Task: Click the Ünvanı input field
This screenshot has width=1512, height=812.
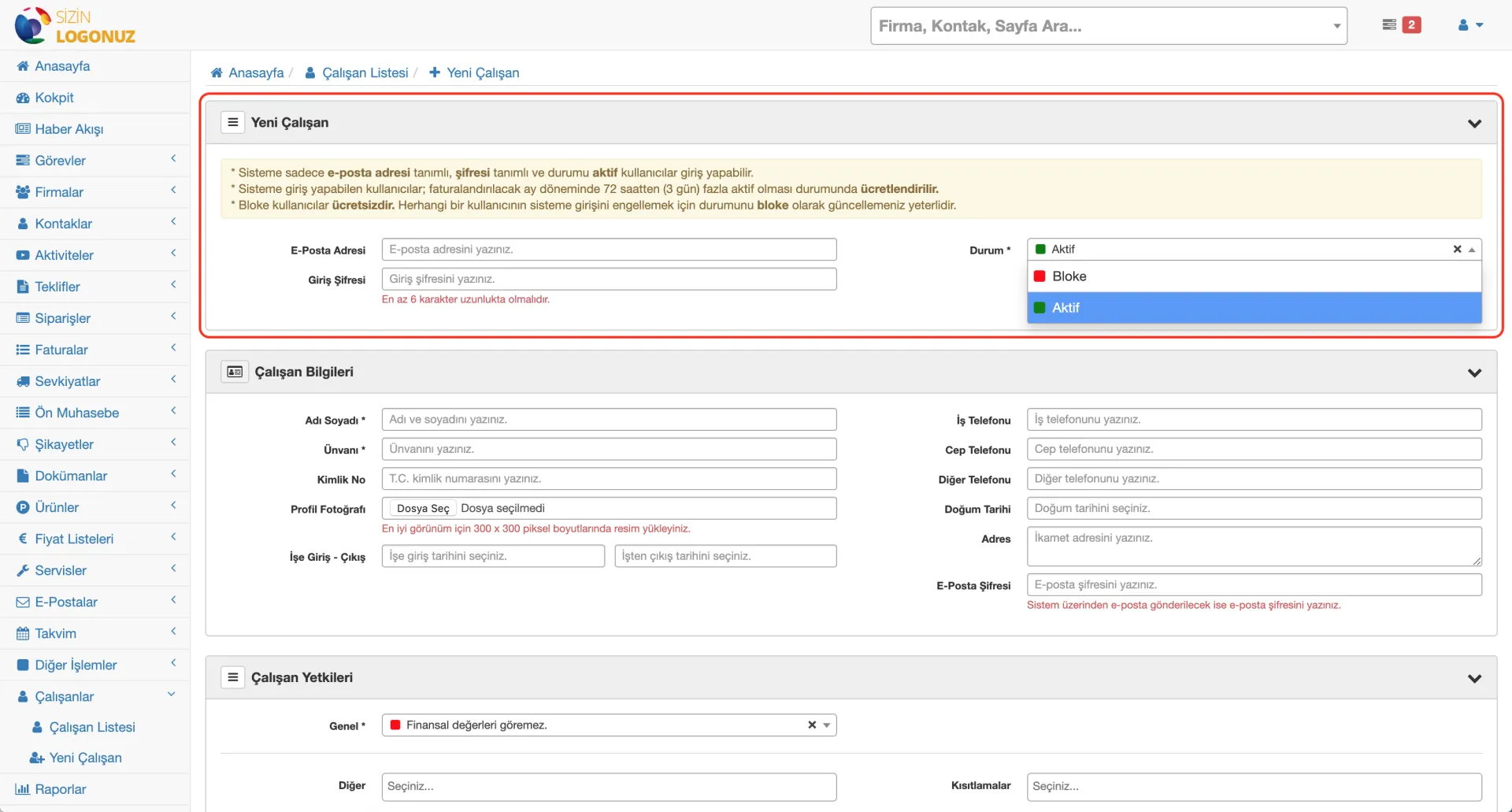Action: pyautogui.click(x=609, y=449)
